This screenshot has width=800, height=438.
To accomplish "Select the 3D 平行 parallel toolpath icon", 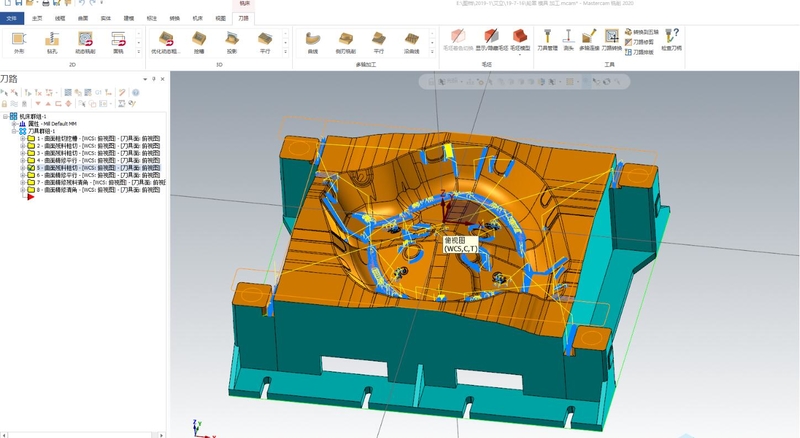I will (x=265, y=42).
